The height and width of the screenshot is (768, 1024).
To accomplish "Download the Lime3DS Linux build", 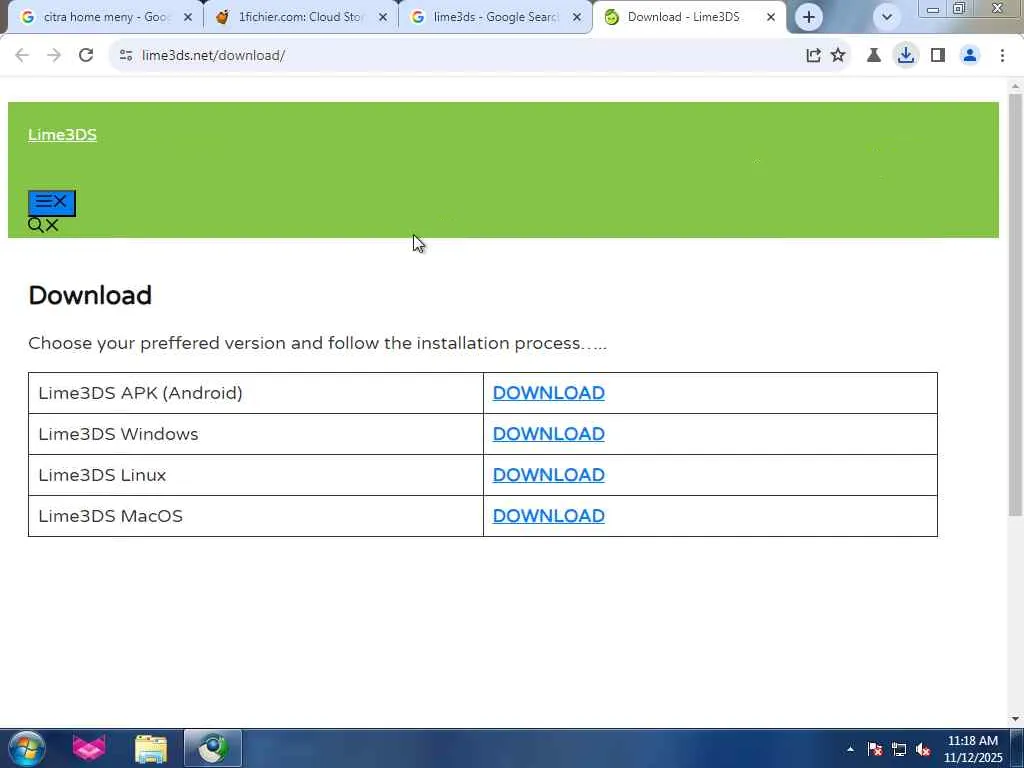I will (x=549, y=475).
